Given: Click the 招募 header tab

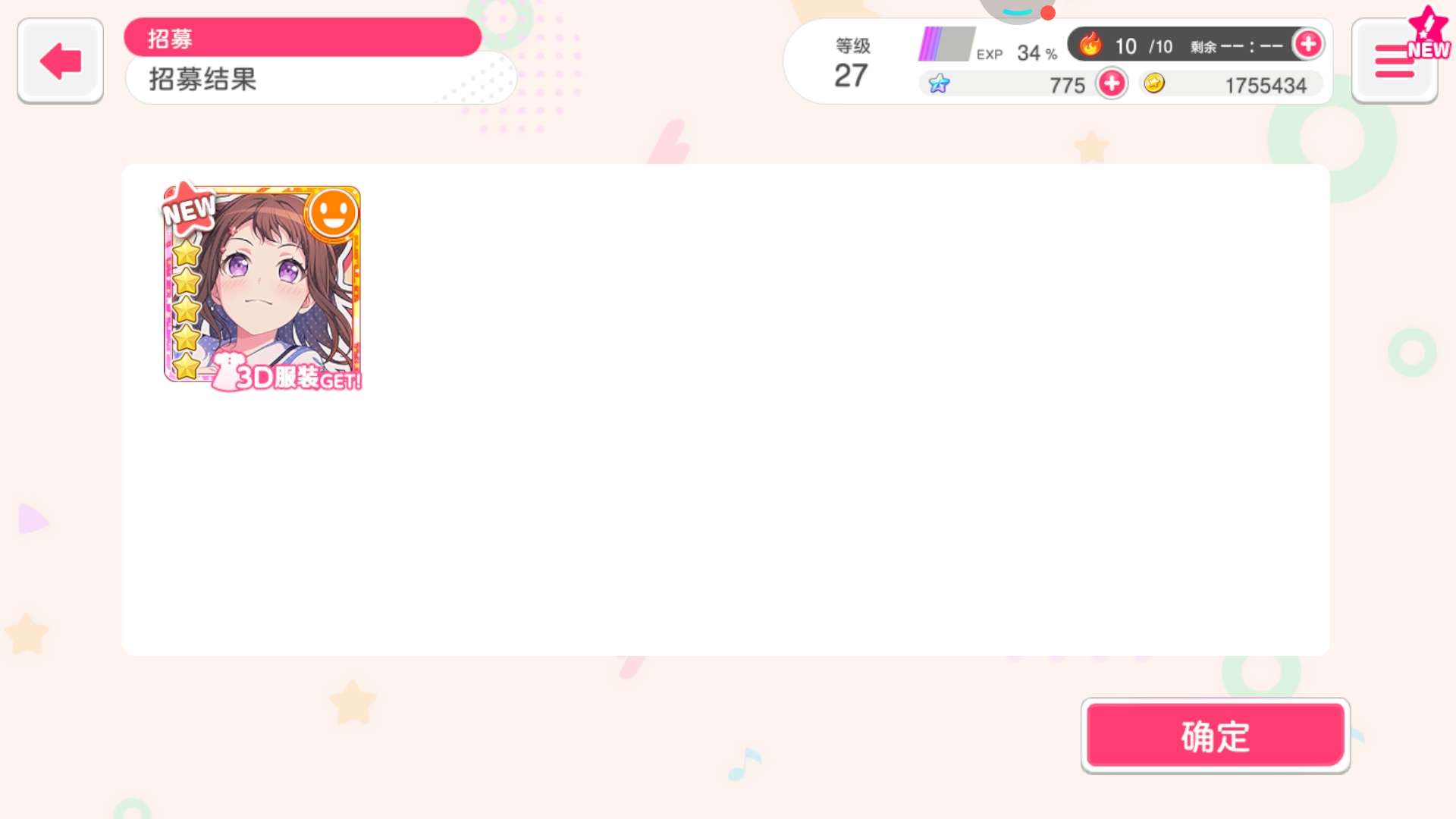Looking at the screenshot, I should pos(302,37).
